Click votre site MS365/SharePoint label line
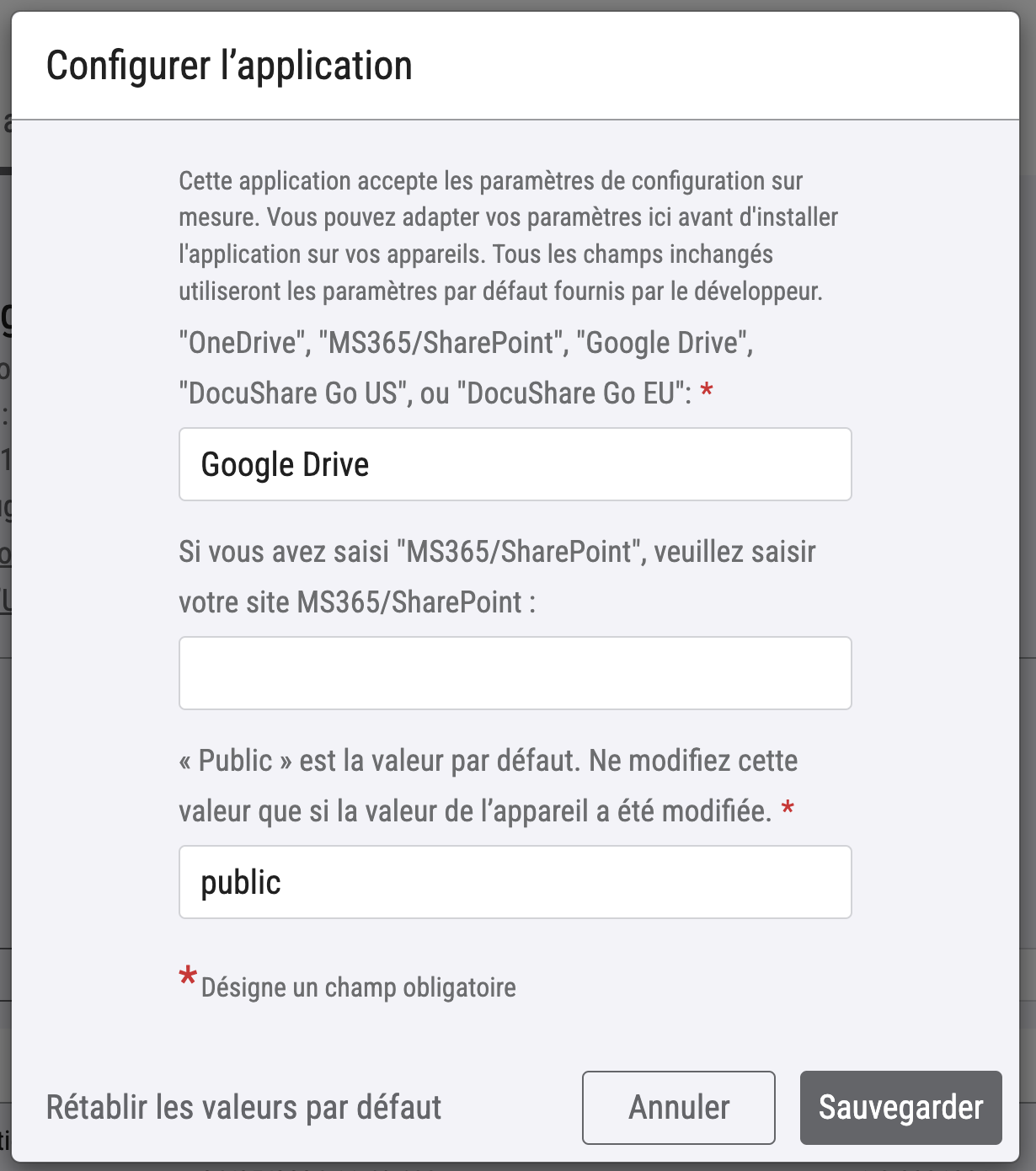The width and height of the screenshot is (1036, 1171). pos(357,602)
